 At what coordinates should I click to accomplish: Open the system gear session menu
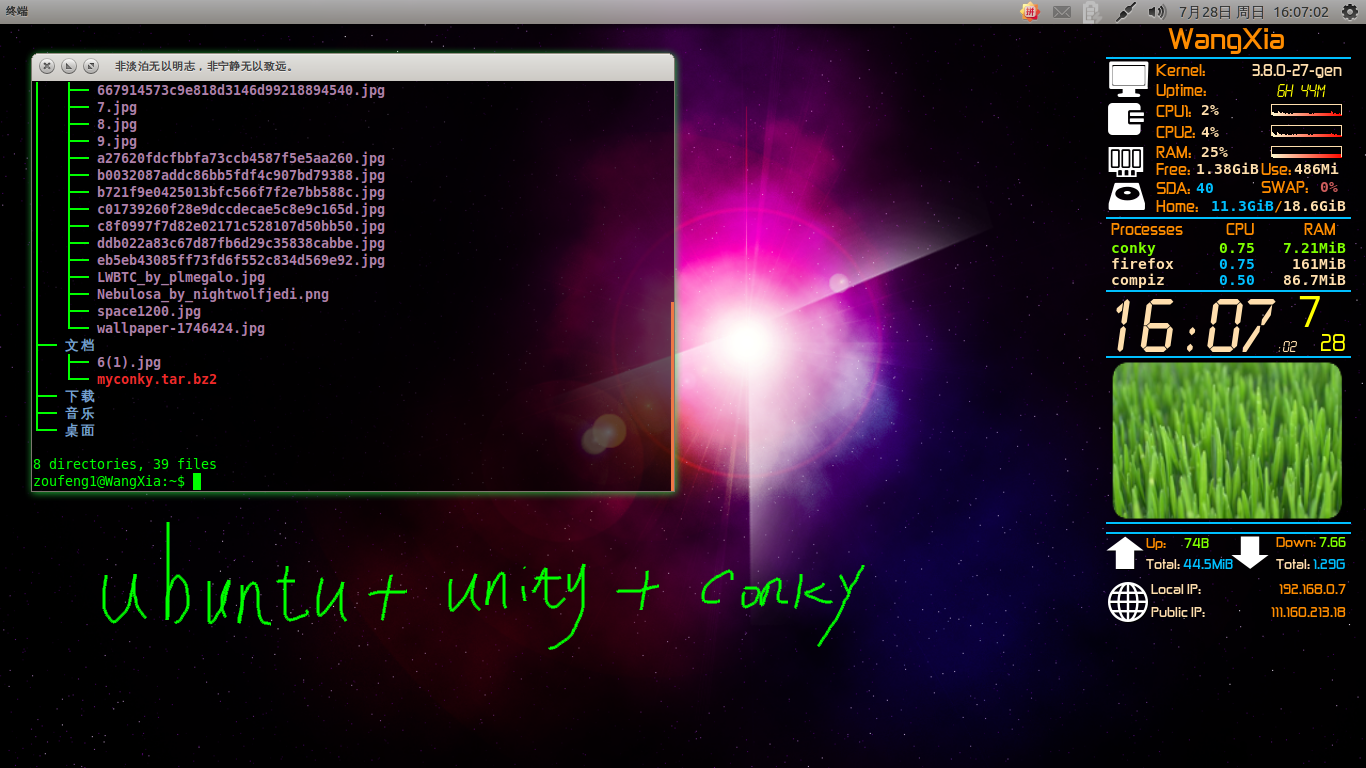coord(1349,12)
